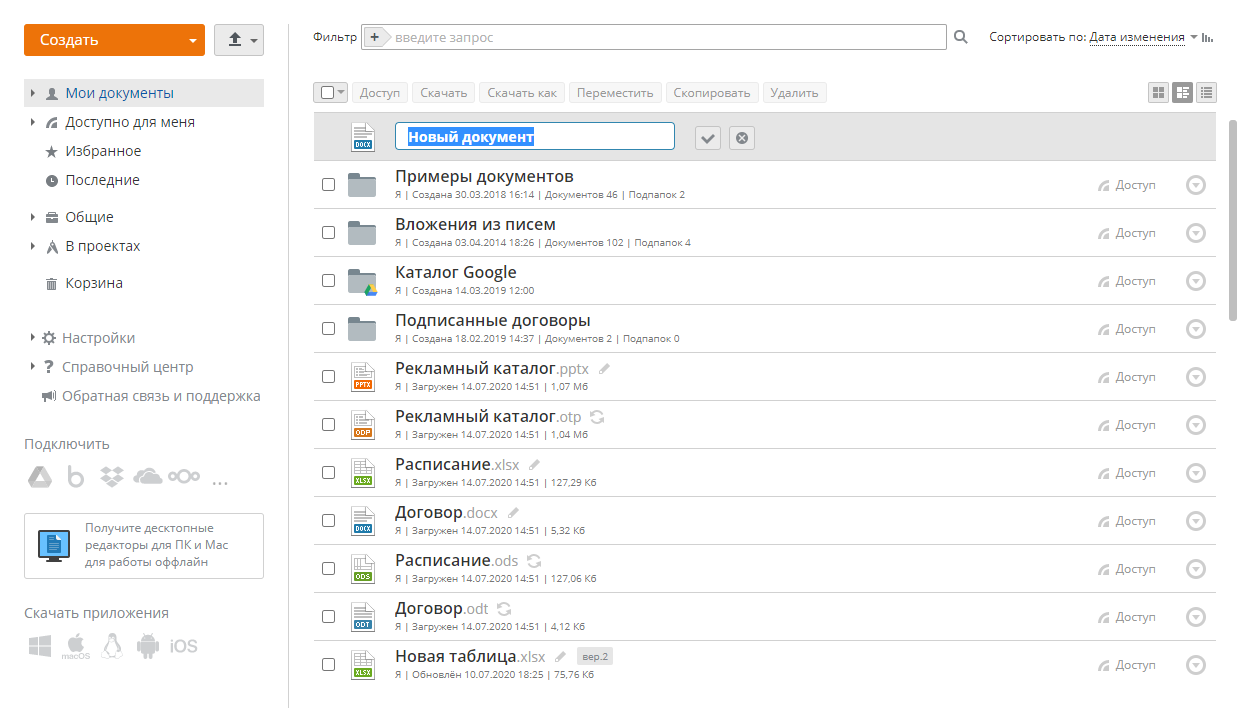Viewport: 1240px width, 708px height.
Task: Connect Nextcloud account icon
Action: [x=184, y=477]
